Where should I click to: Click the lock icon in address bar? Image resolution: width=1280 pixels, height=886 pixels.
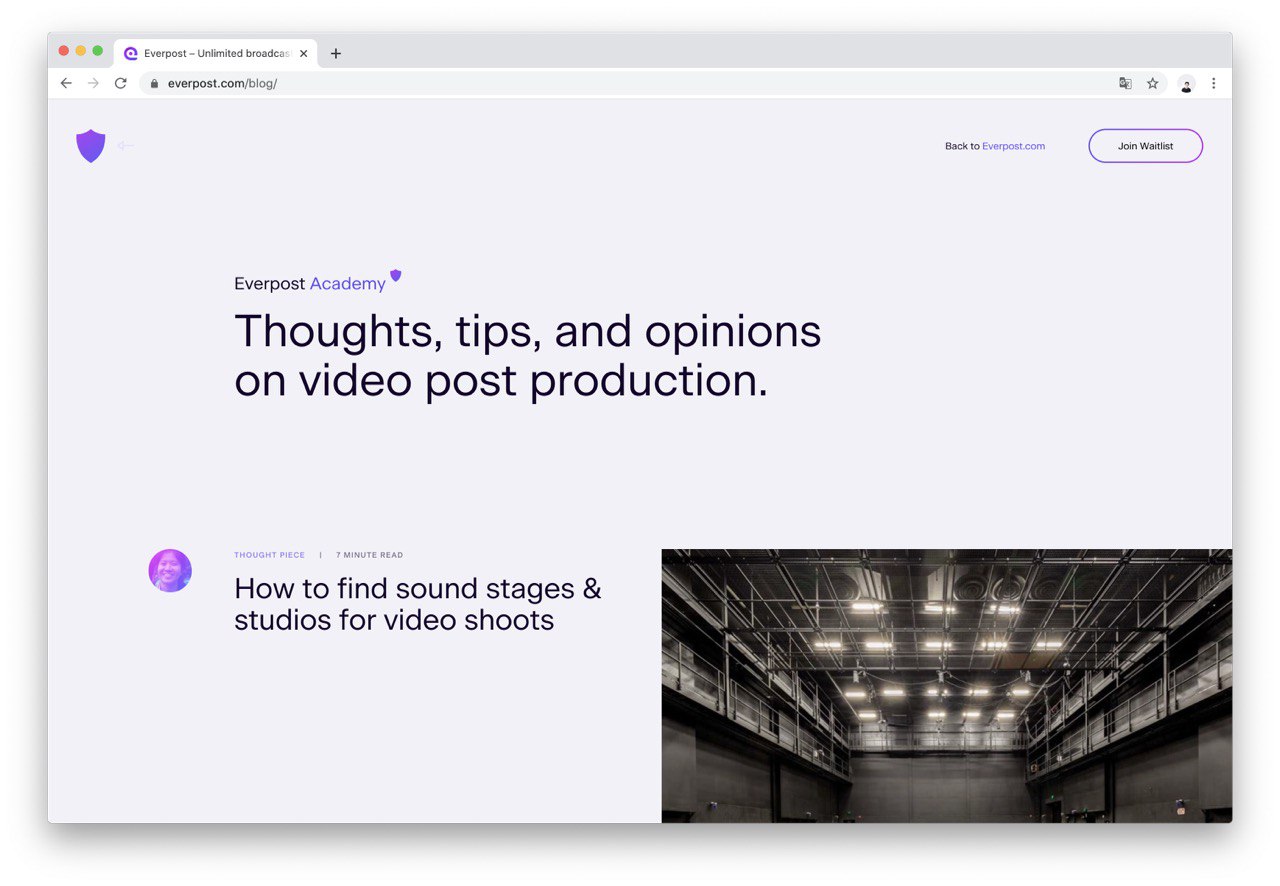coord(154,84)
